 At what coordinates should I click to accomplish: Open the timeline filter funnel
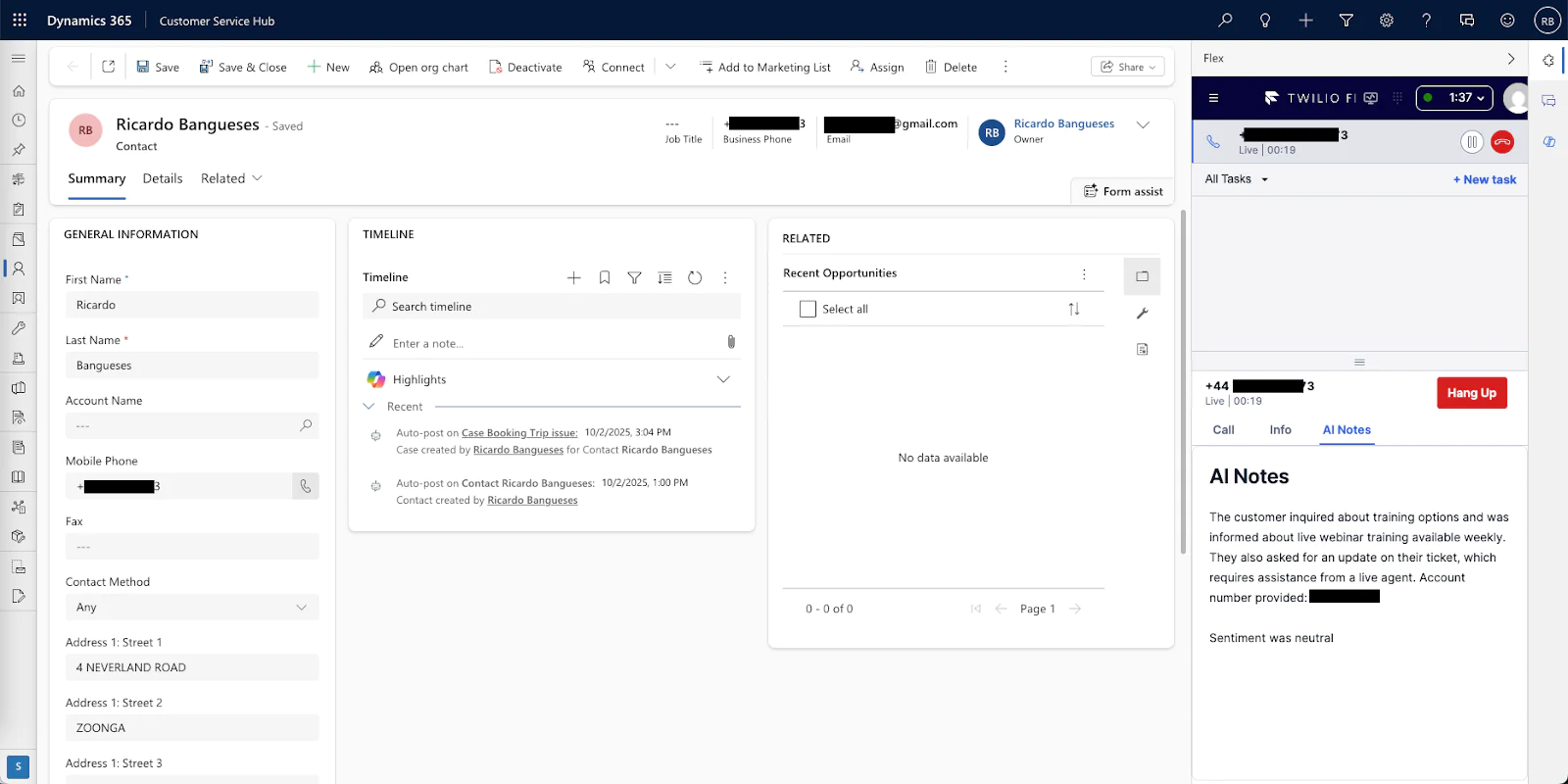tap(634, 277)
